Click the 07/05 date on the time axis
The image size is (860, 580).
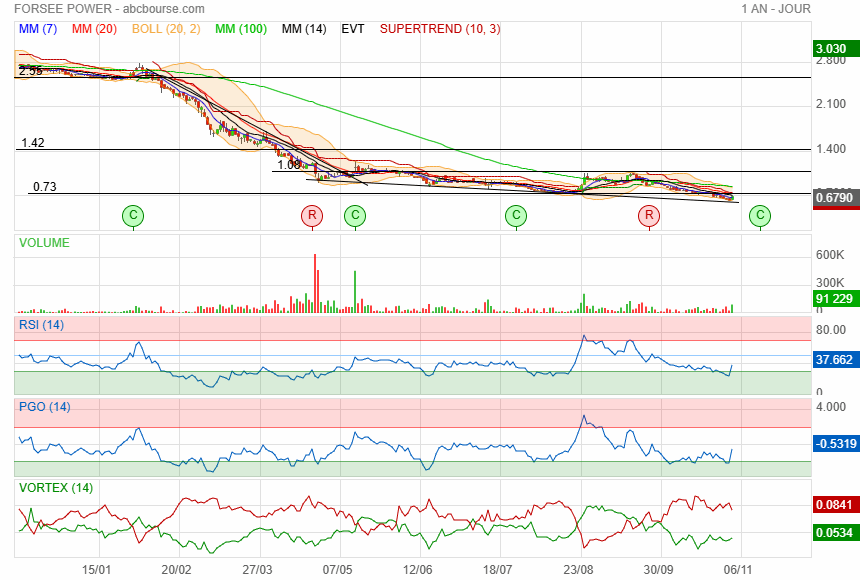point(337,570)
